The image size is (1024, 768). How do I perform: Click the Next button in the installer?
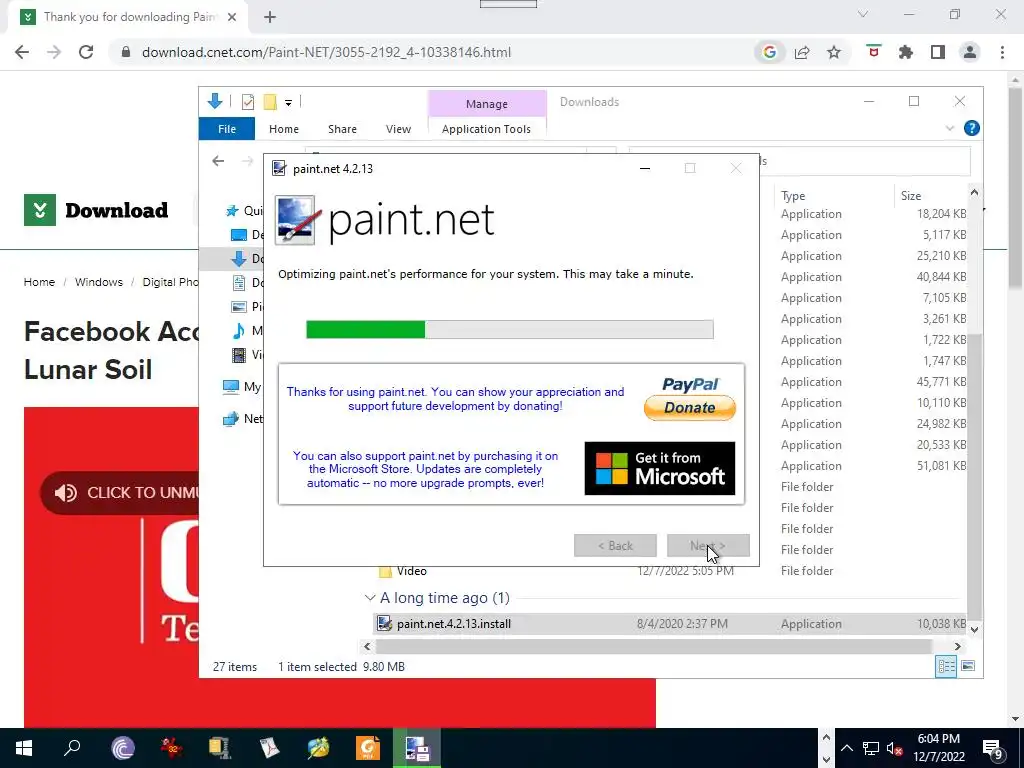708,545
